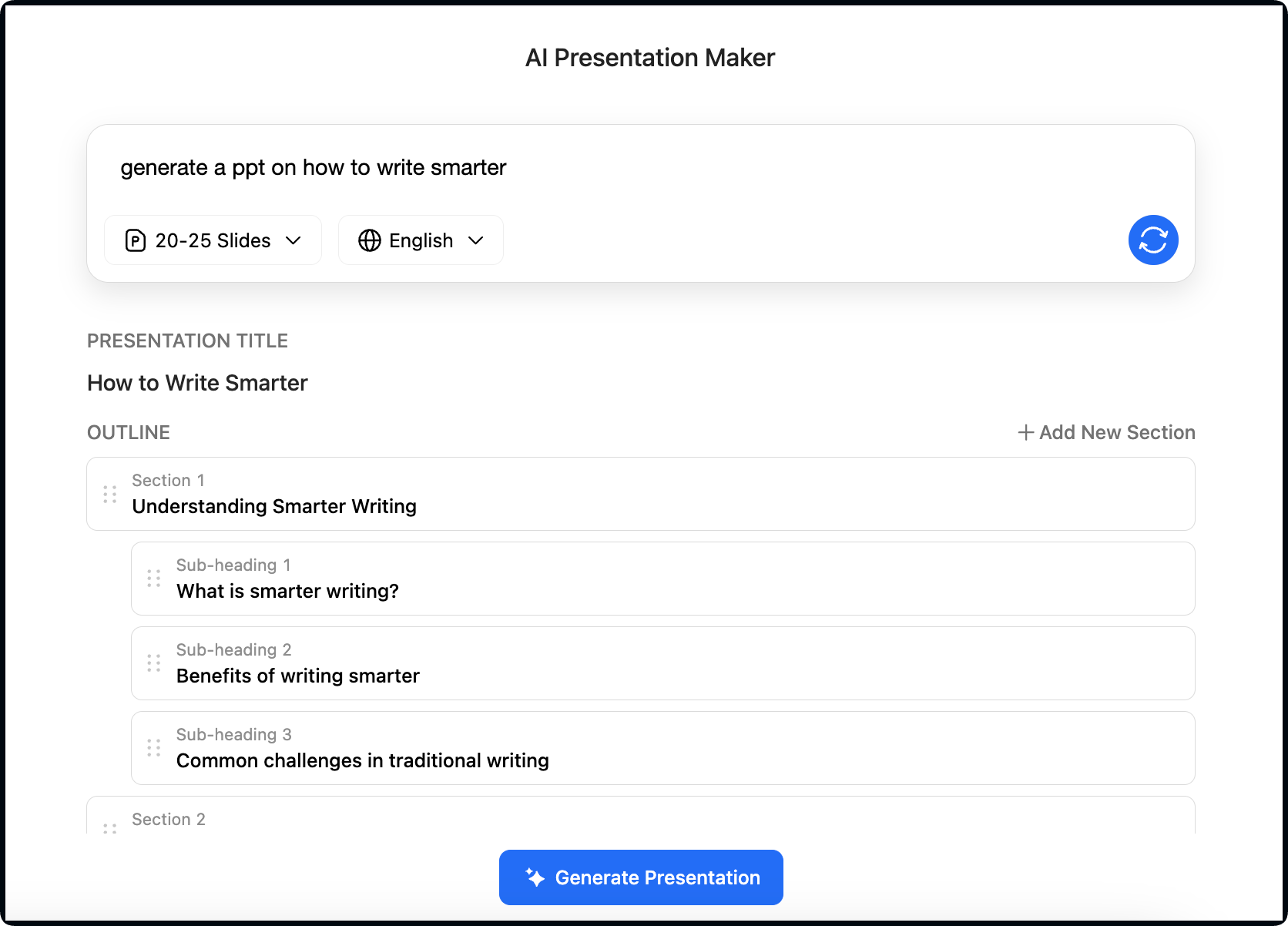This screenshot has width=1288, height=926.
Task: Click the Section 1 drag handle
Action: [x=110, y=494]
